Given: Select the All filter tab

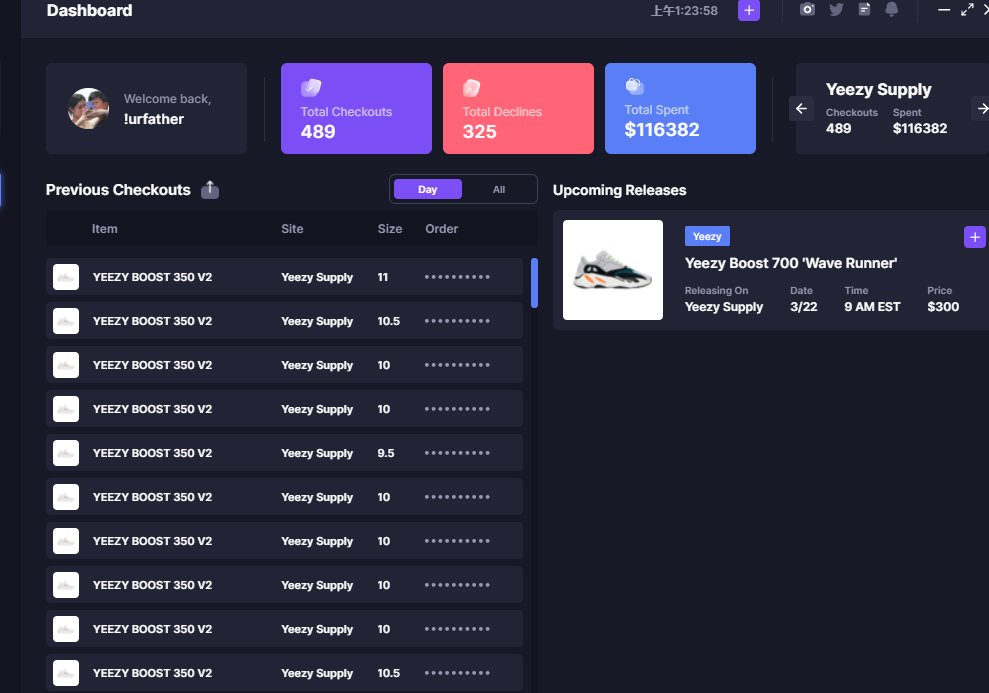Looking at the screenshot, I should point(499,189).
